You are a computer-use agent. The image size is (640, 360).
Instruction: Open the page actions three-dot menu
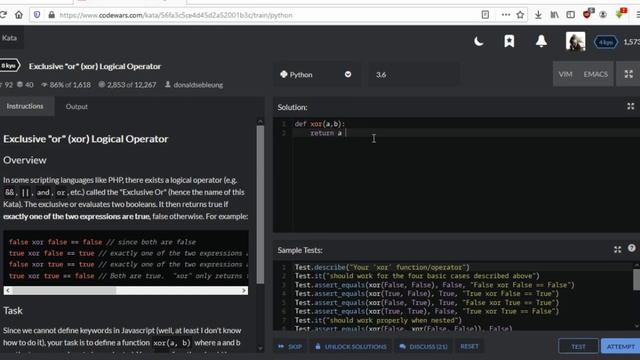tap(506, 15)
